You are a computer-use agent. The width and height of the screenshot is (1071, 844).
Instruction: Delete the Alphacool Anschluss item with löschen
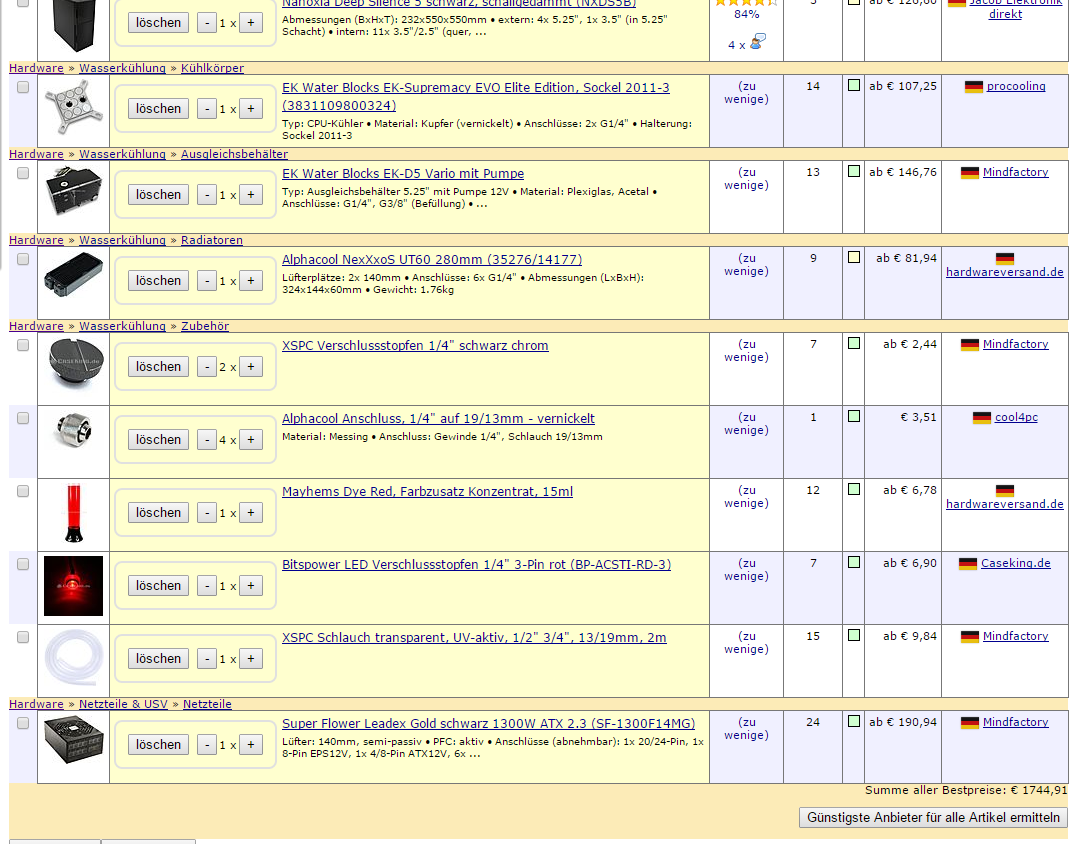coord(158,440)
